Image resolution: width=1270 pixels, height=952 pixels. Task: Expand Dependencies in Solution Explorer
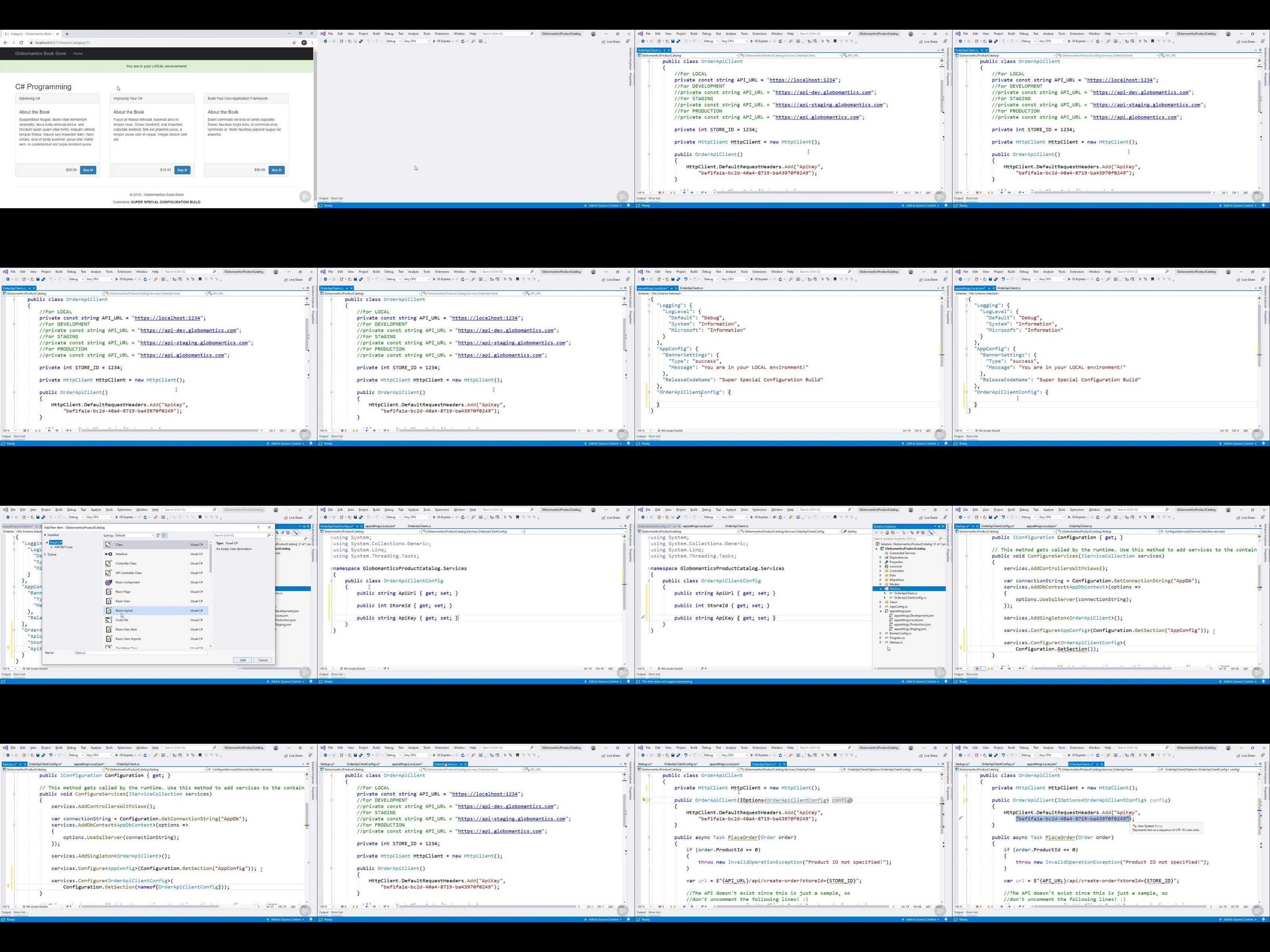[x=881, y=557]
